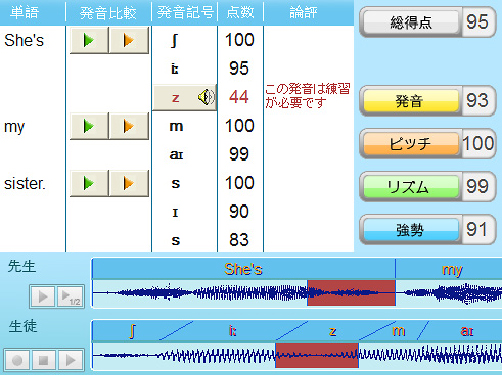Click iː marker in student phoneme timeline
Image resolution: width=502 pixels, height=376 pixels.
(232, 331)
